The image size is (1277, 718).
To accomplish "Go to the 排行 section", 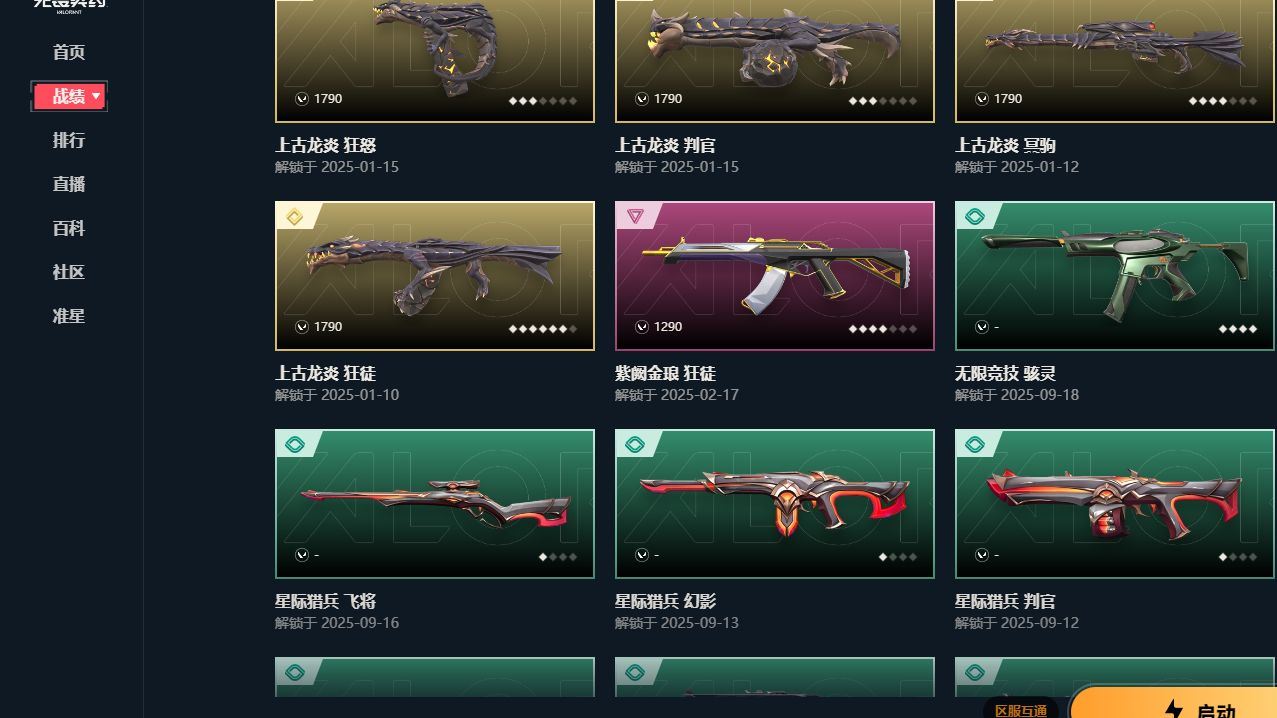I will tap(69, 140).
